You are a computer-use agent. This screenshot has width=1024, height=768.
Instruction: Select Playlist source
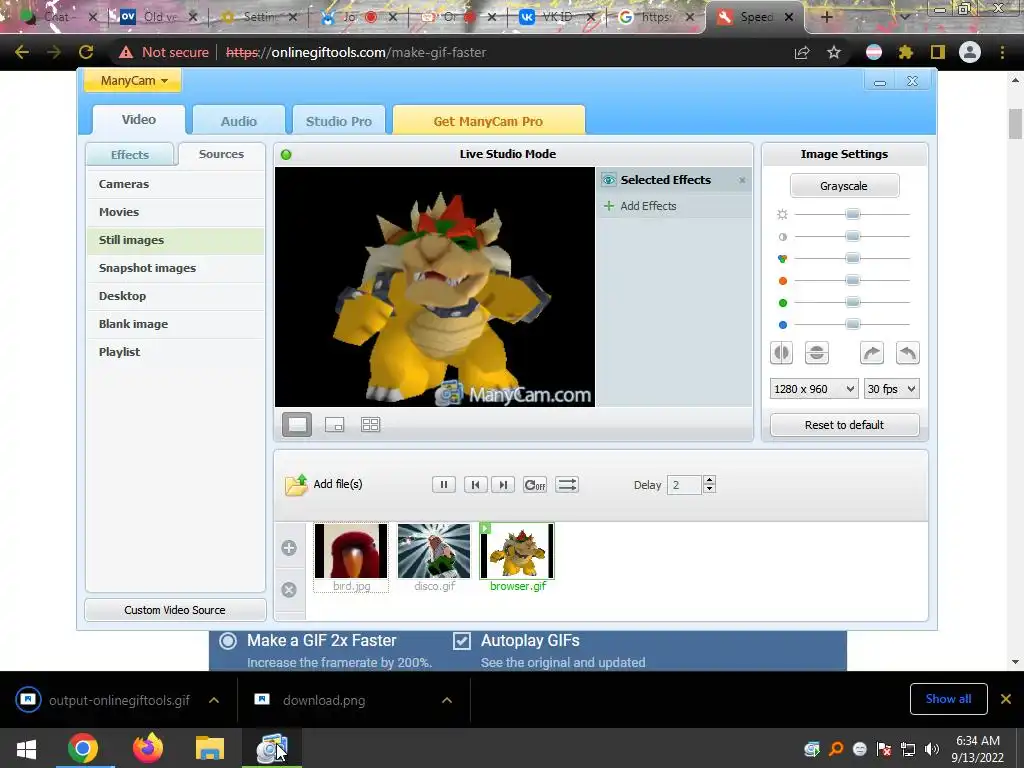tap(176, 352)
